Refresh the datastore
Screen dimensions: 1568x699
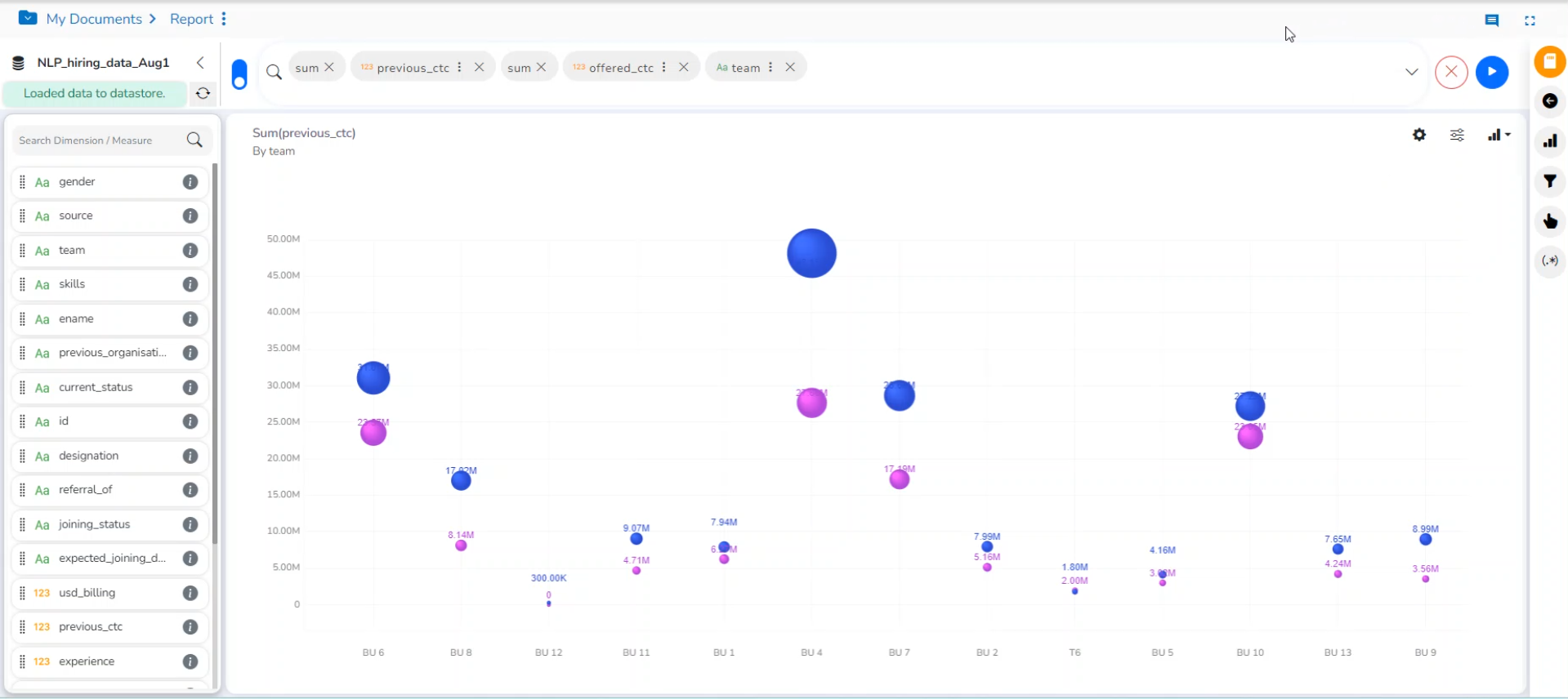[x=203, y=94]
